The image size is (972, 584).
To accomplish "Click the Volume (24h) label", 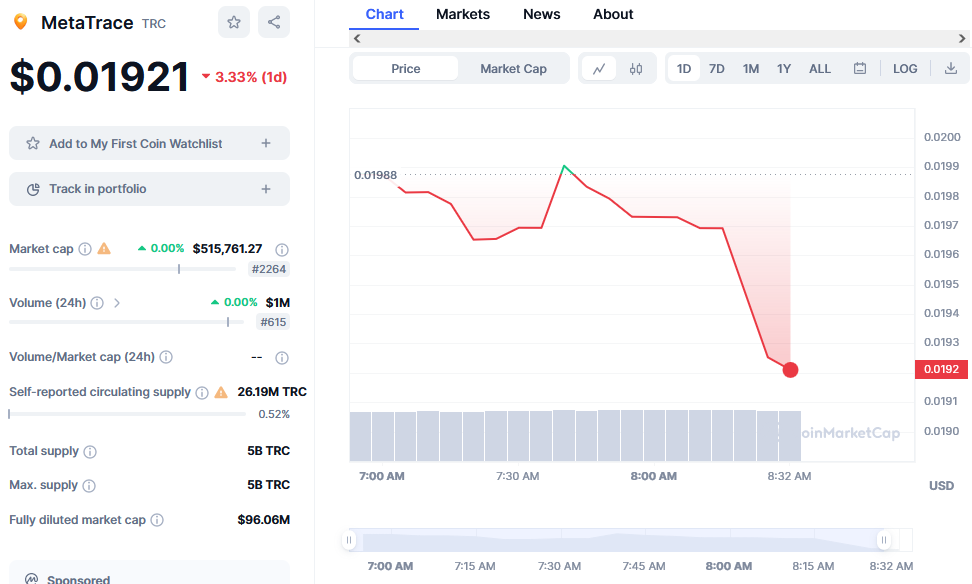I will point(48,303).
